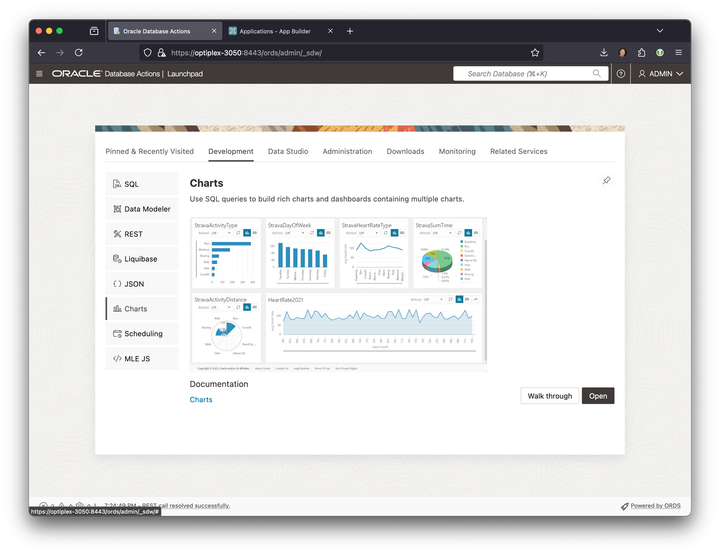Click the Charts dashboard preview thumbnail
This screenshot has height=554, width=720.
coord(338,294)
